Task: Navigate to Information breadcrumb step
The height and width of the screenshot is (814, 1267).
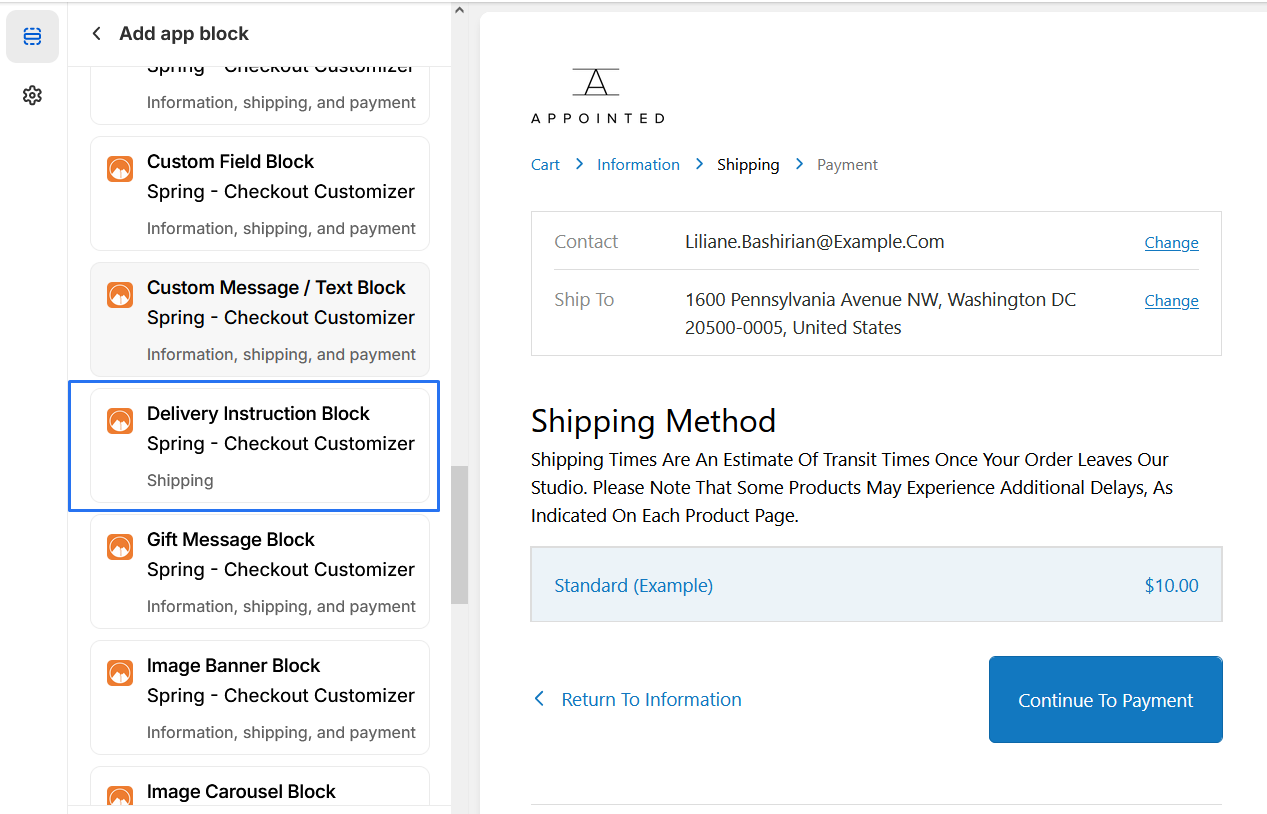Action: point(638,165)
